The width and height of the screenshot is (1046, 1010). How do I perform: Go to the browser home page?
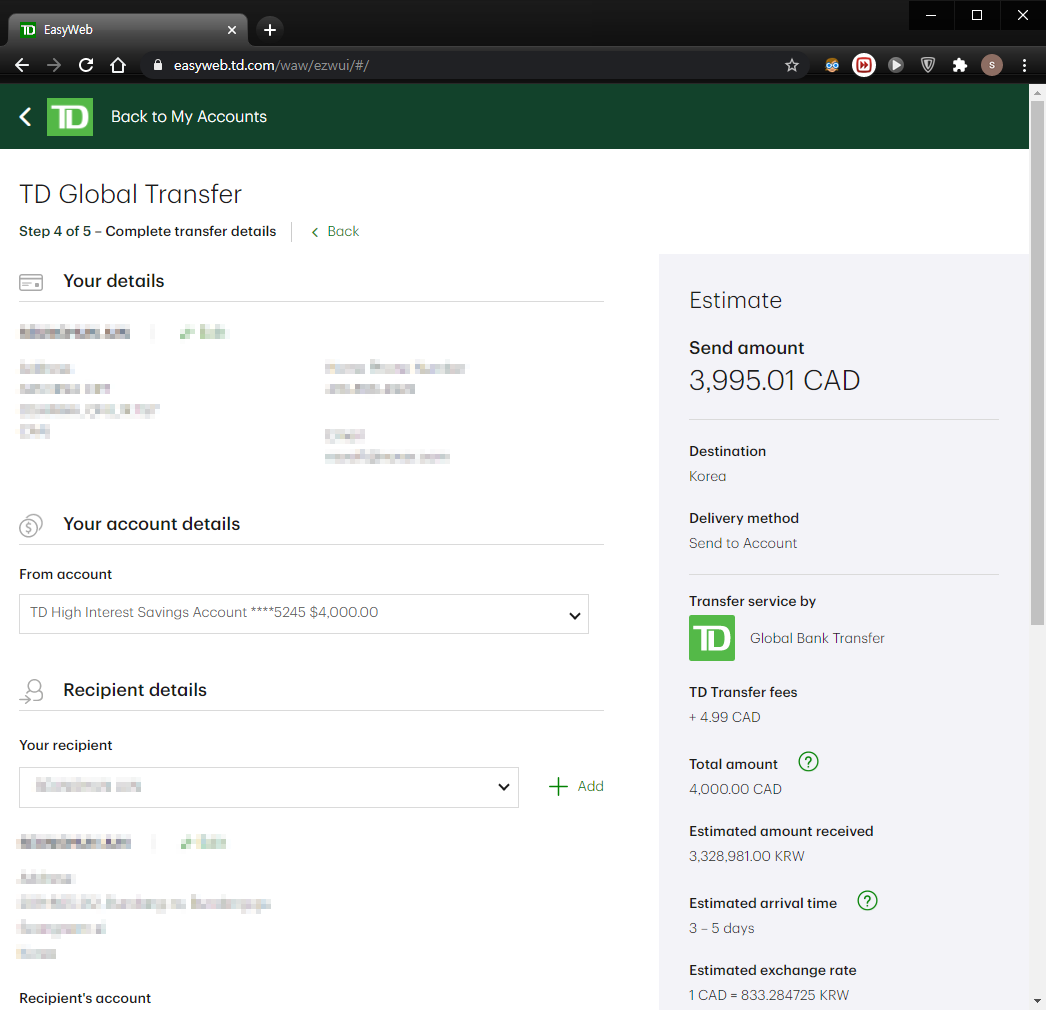point(118,65)
